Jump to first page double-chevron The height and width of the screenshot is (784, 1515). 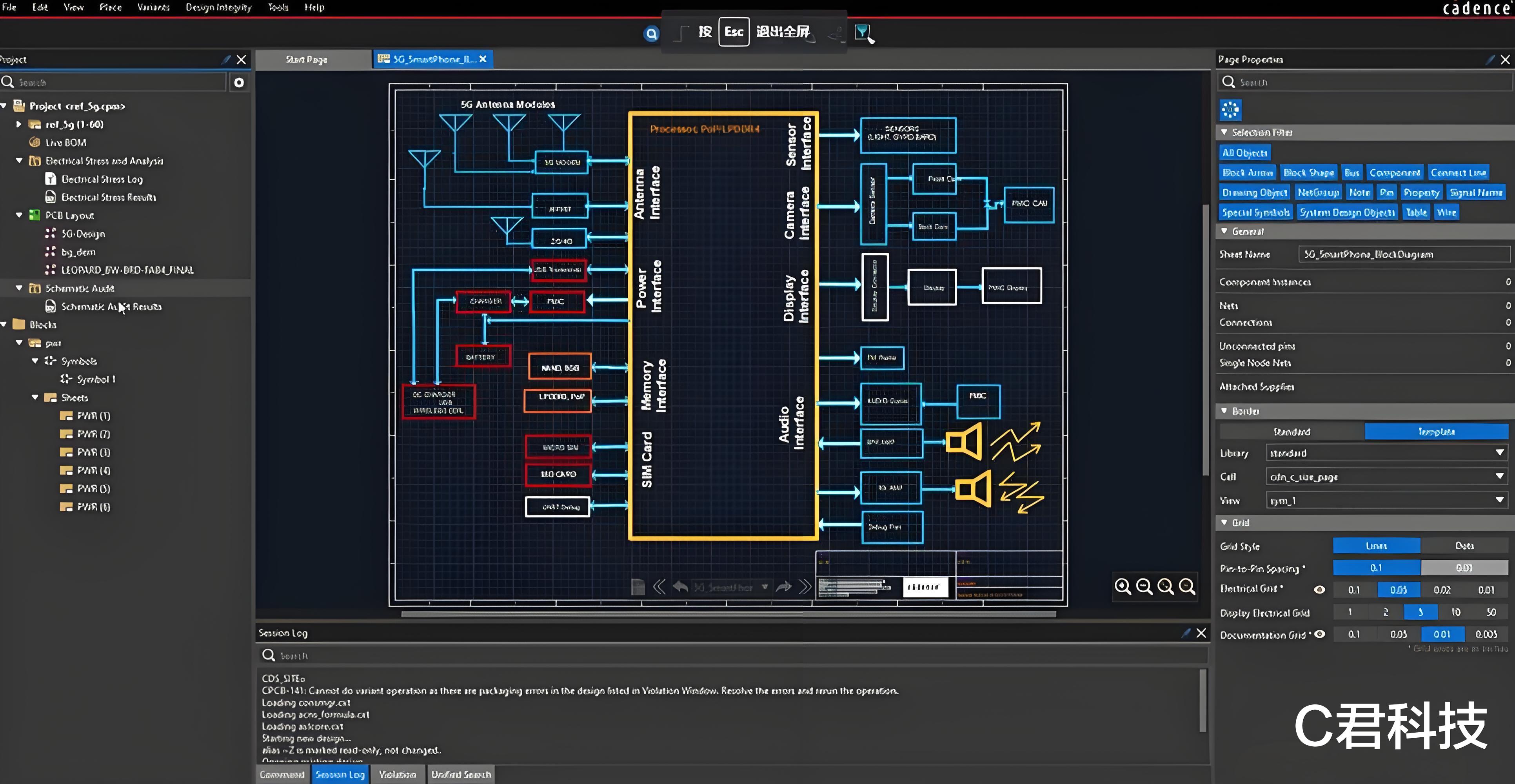click(659, 587)
